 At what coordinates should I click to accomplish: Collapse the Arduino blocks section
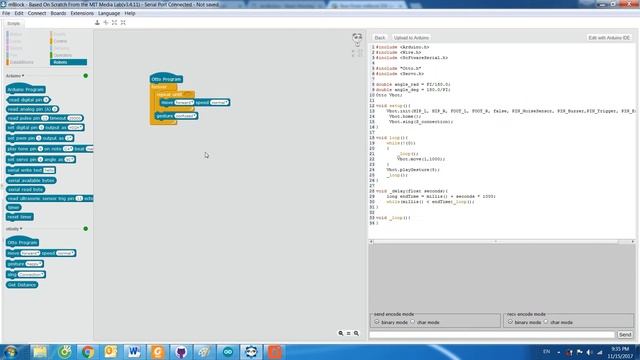point(15,76)
